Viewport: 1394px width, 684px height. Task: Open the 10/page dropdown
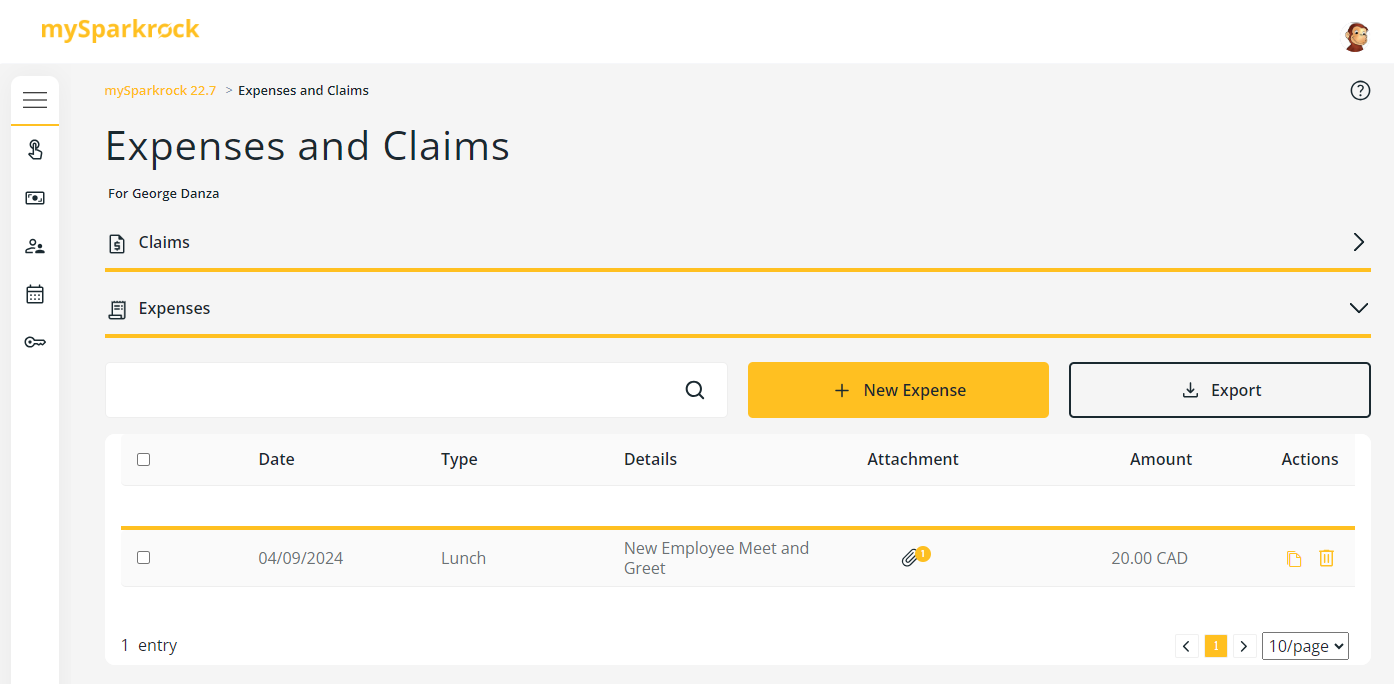tap(1305, 646)
